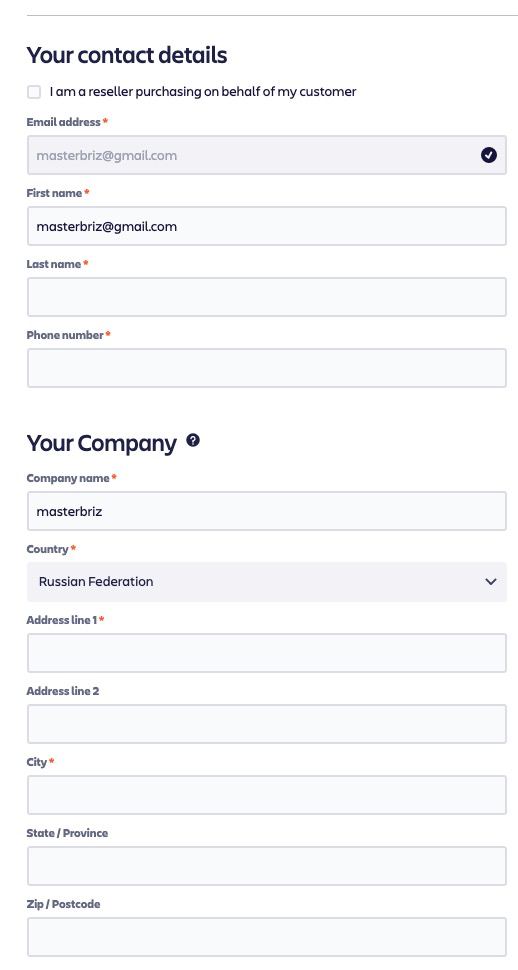Click the chevron arrow in Country selector

click(x=491, y=582)
